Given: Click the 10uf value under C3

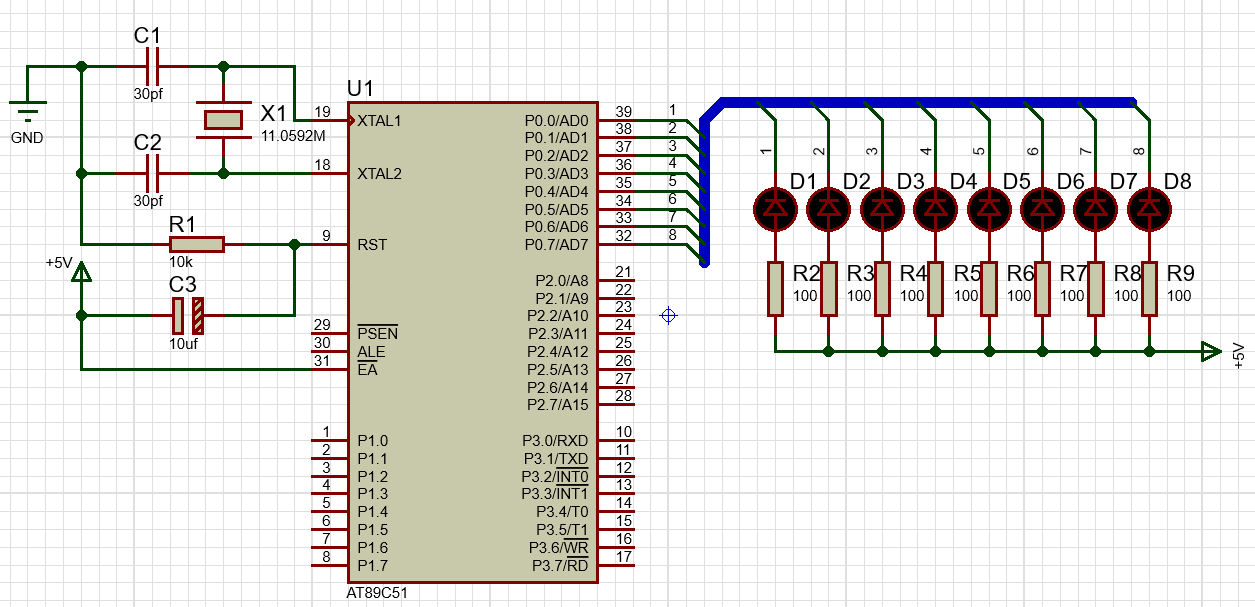Looking at the screenshot, I should (185, 343).
